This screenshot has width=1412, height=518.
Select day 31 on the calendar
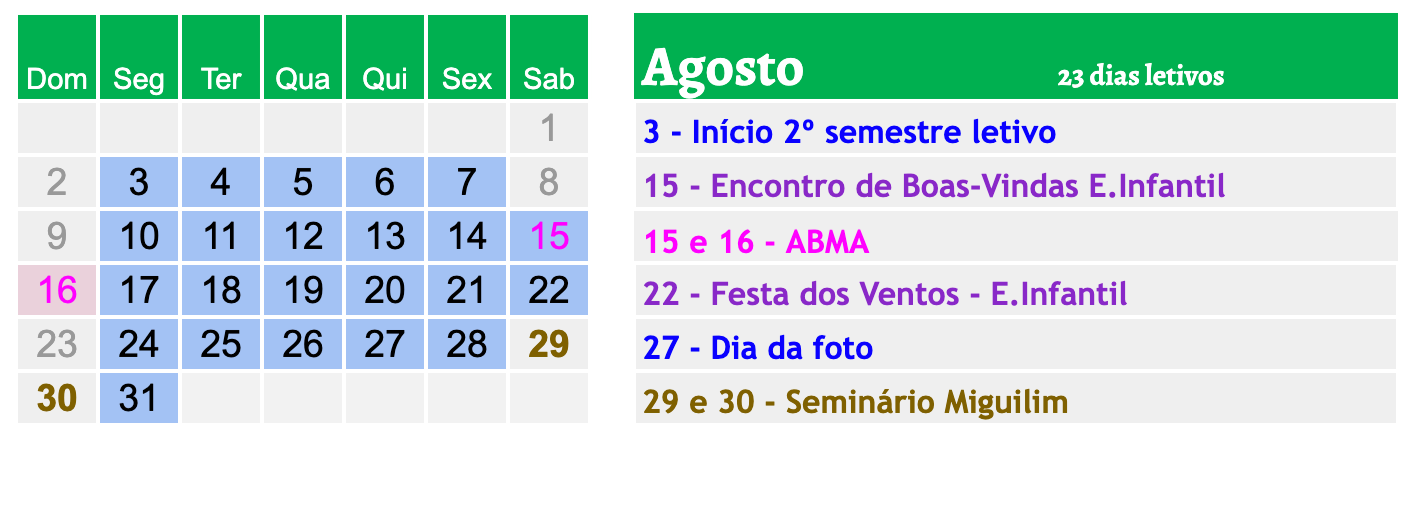coord(139,398)
